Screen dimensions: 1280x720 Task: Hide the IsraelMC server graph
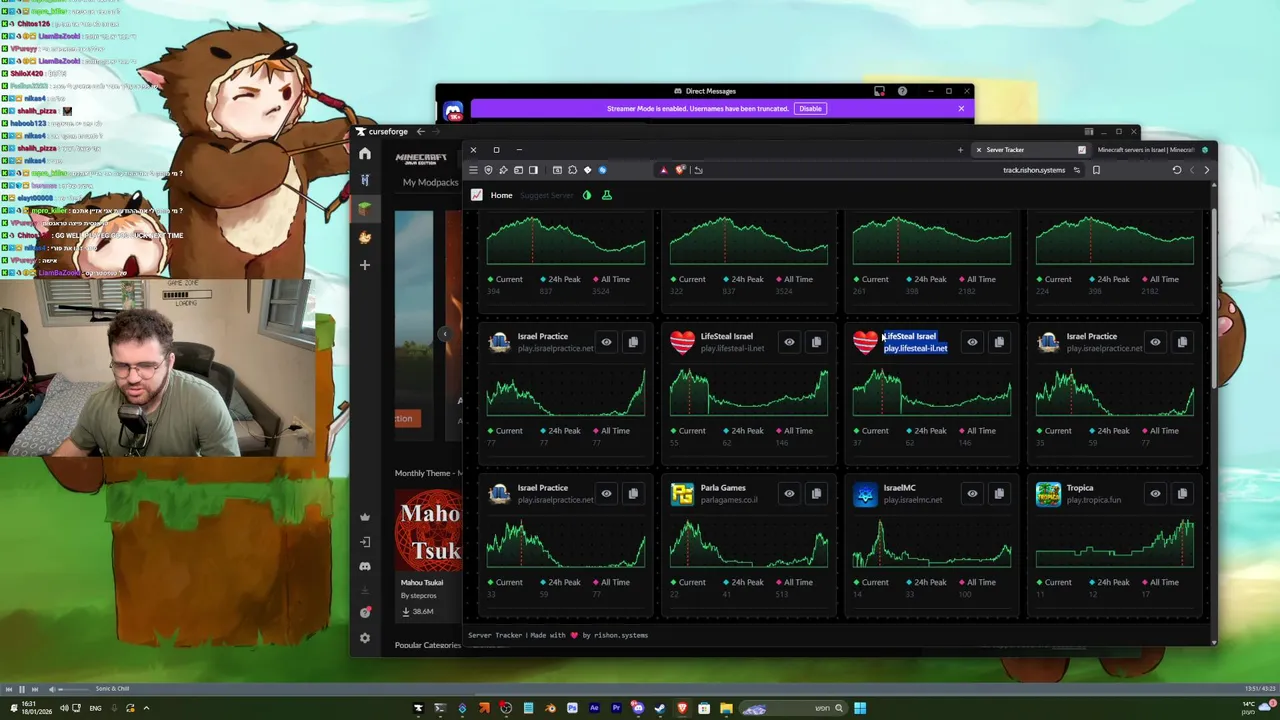pos(972,493)
